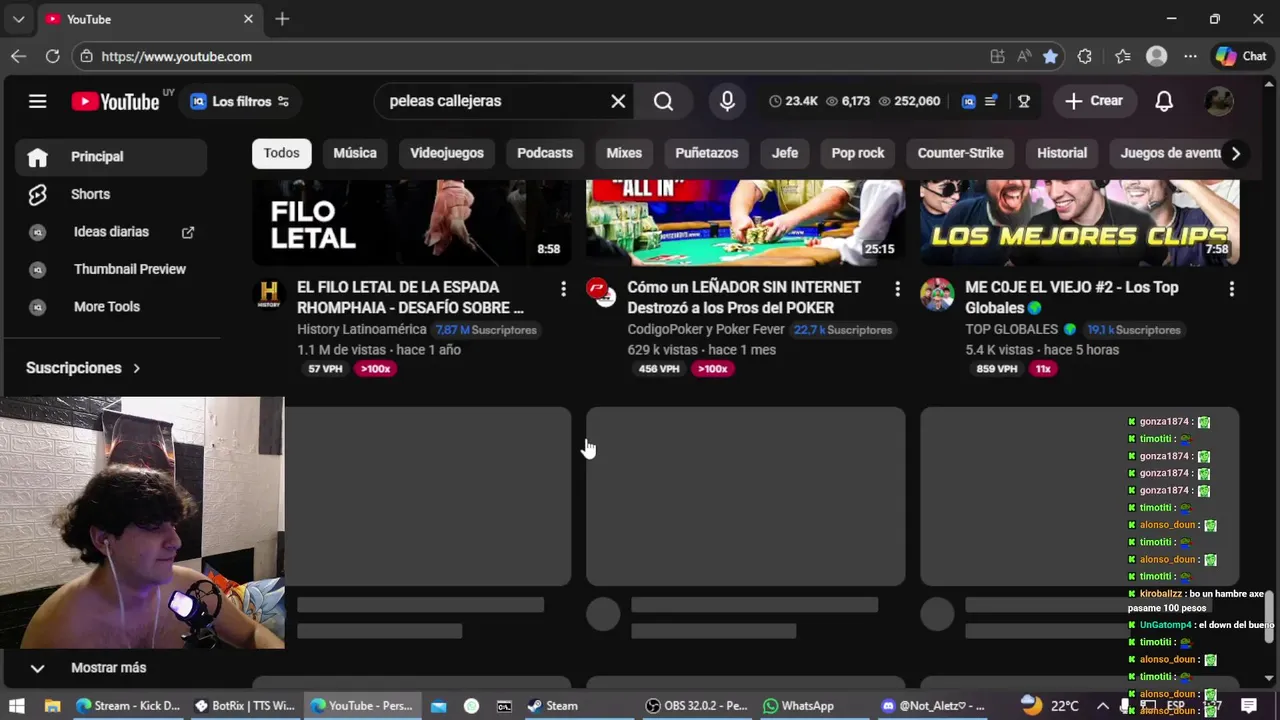Open the vidIQ list icon with blue dot
1280x720 pixels.
click(x=991, y=101)
